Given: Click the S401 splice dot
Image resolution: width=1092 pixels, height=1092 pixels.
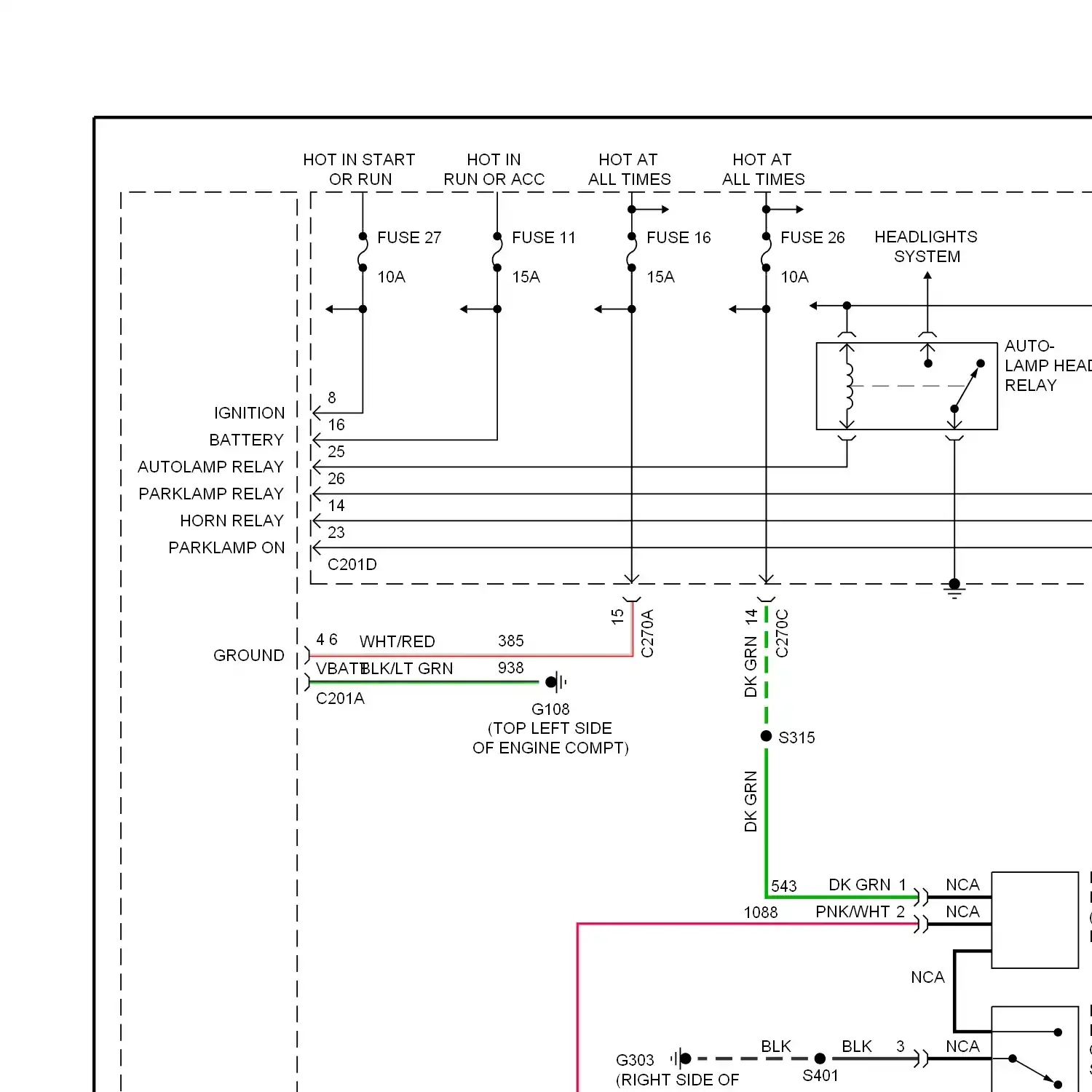Looking at the screenshot, I should (820, 1059).
